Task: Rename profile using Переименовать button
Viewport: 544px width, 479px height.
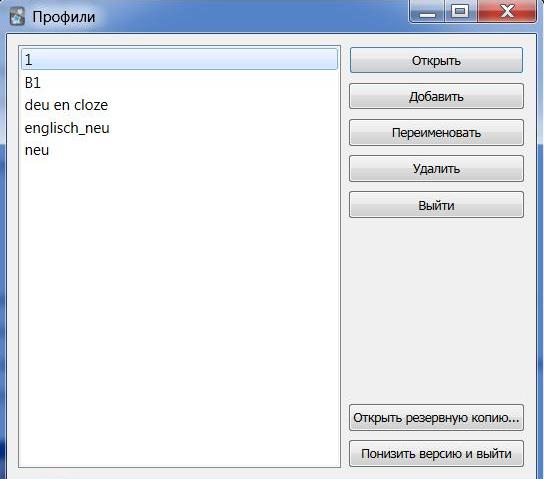Action: pos(436,132)
